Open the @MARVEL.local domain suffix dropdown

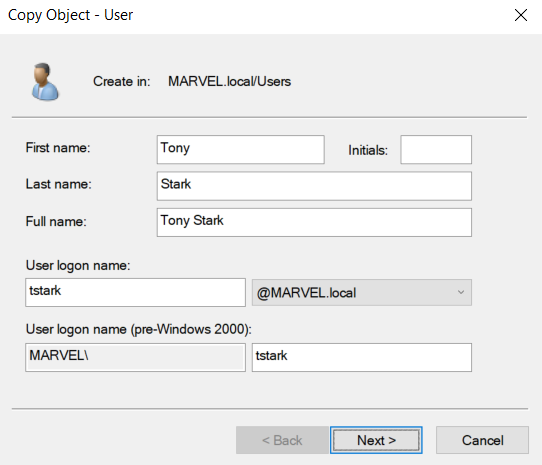pyautogui.click(x=362, y=292)
